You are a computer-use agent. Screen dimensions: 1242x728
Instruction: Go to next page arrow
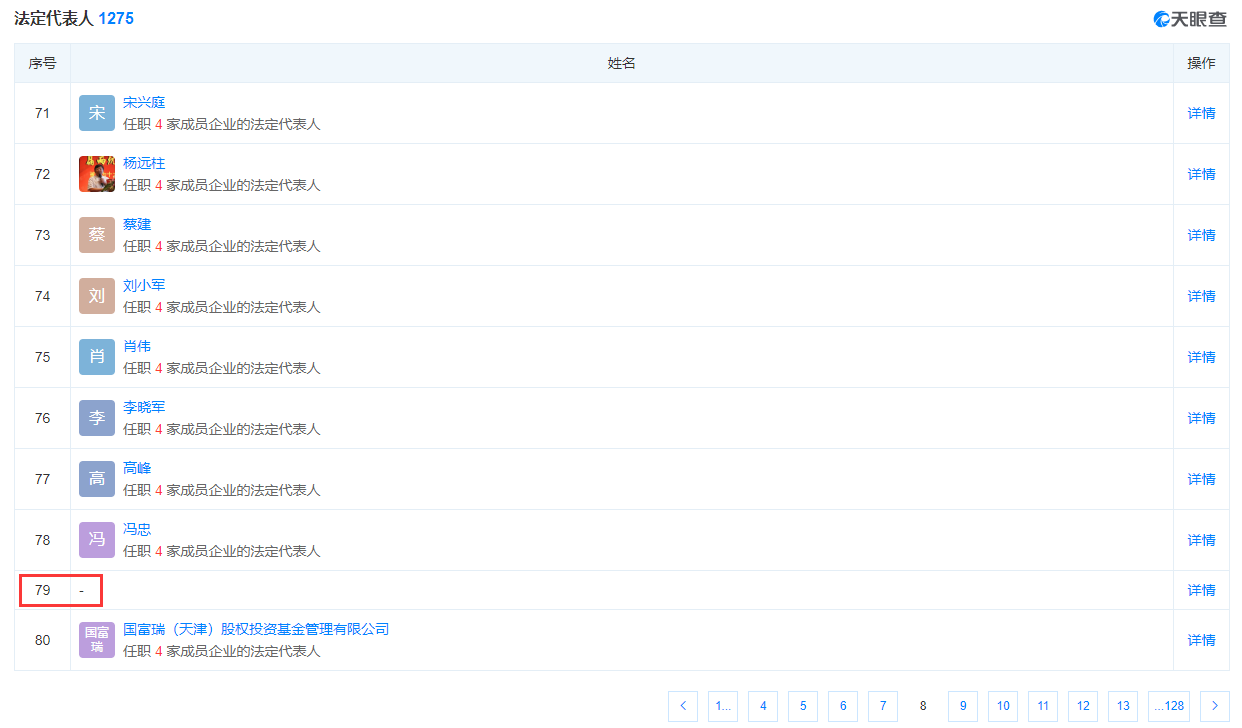[x=1215, y=706]
